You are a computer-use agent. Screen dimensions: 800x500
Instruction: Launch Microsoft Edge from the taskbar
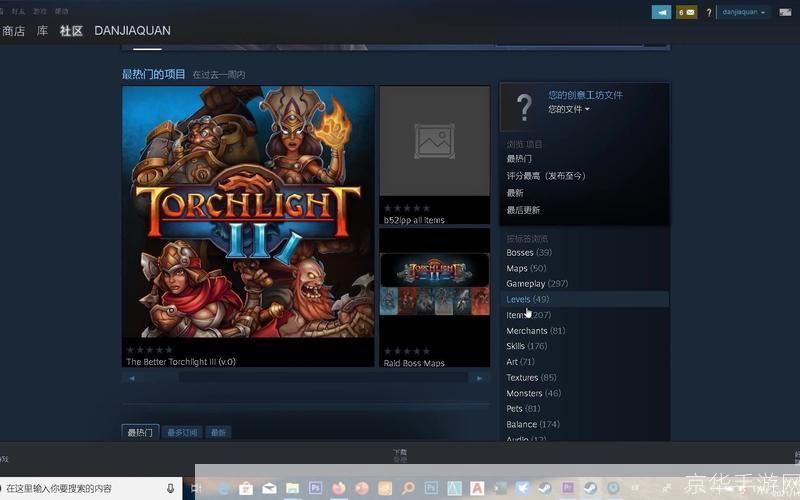[x=224, y=488]
